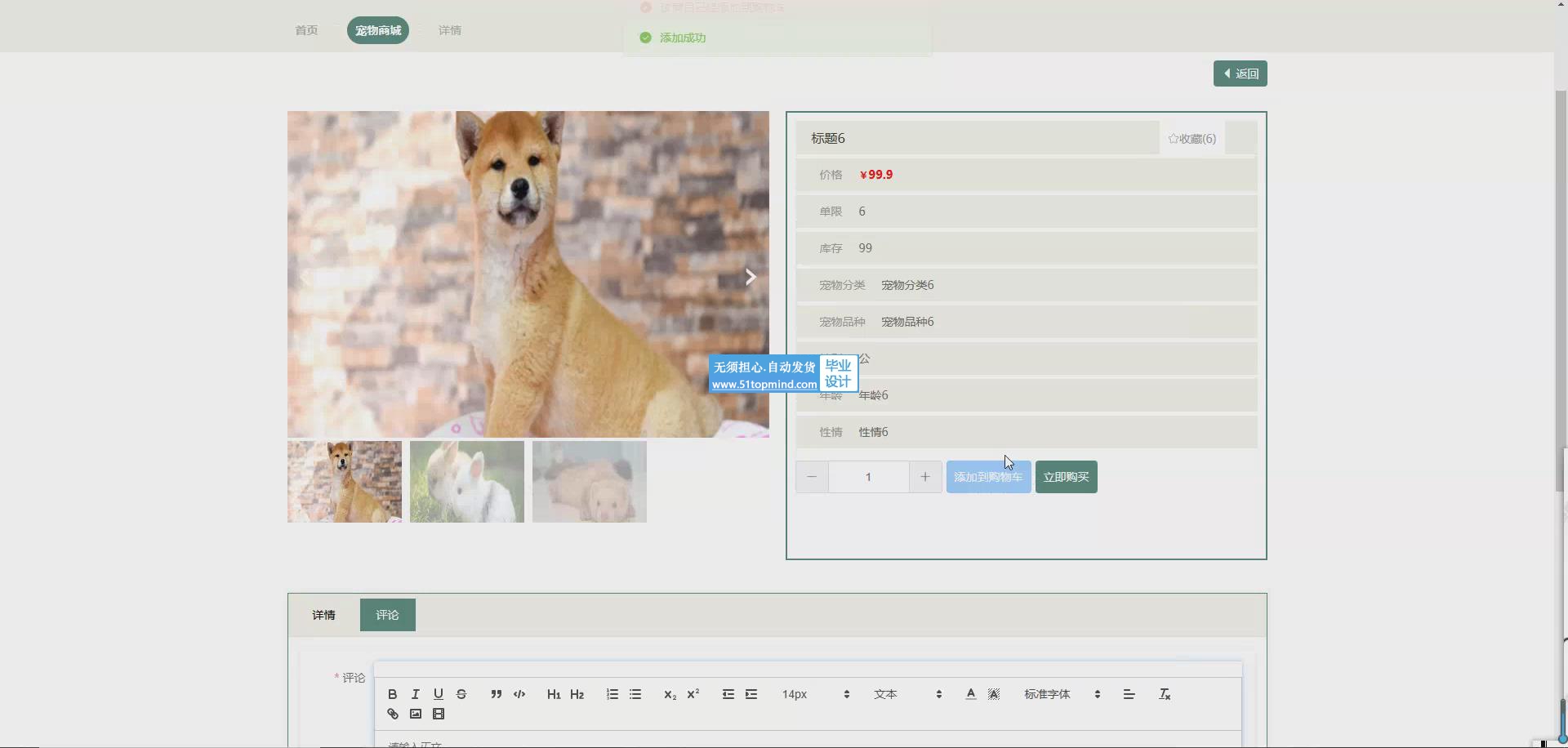
Task: Clear text formatting in the editor
Action: click(x=1165, y=694)
